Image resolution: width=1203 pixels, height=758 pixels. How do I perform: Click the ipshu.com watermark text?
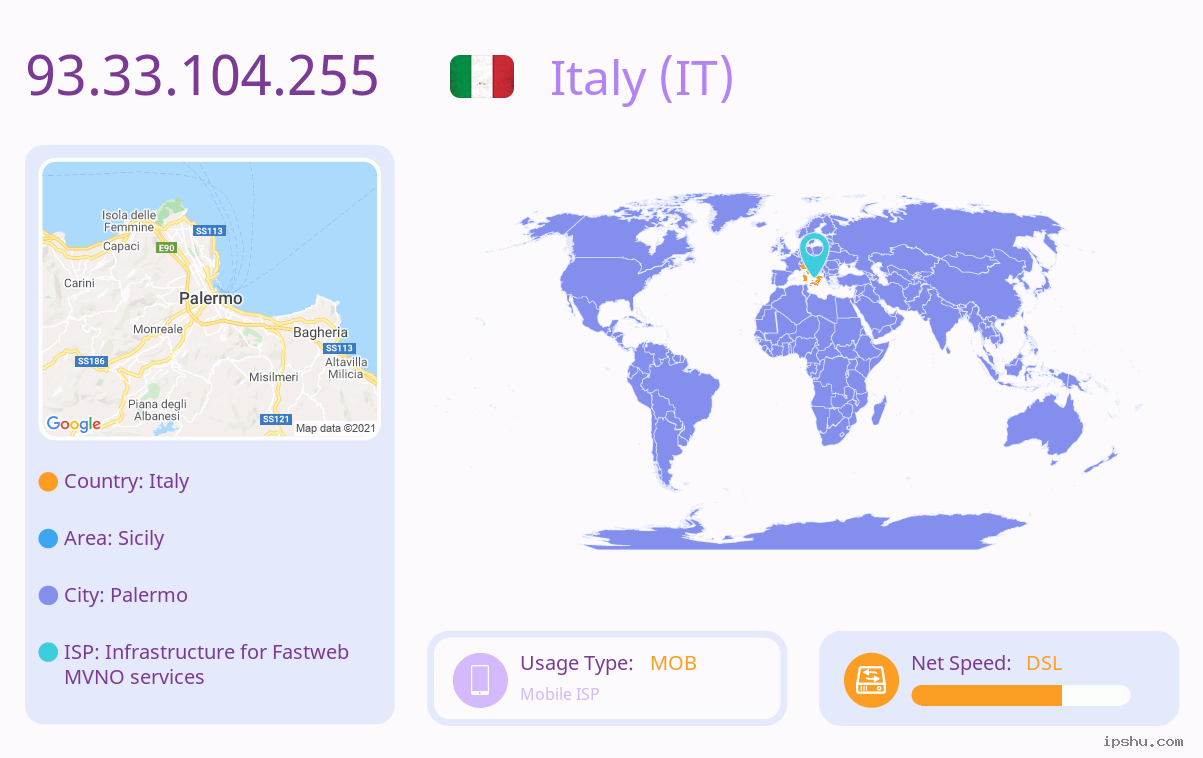[x=1143, y=741]
